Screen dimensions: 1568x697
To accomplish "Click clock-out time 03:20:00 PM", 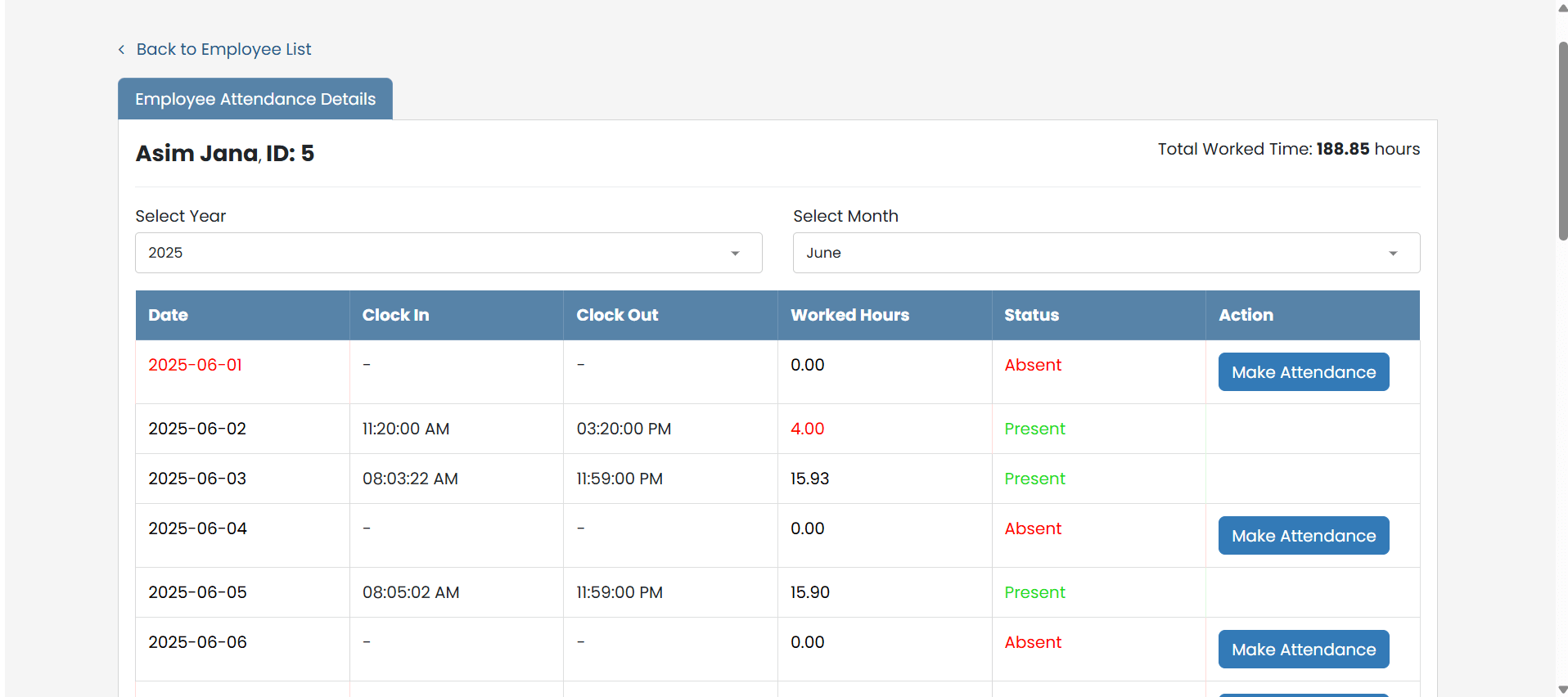I will 624,429.
